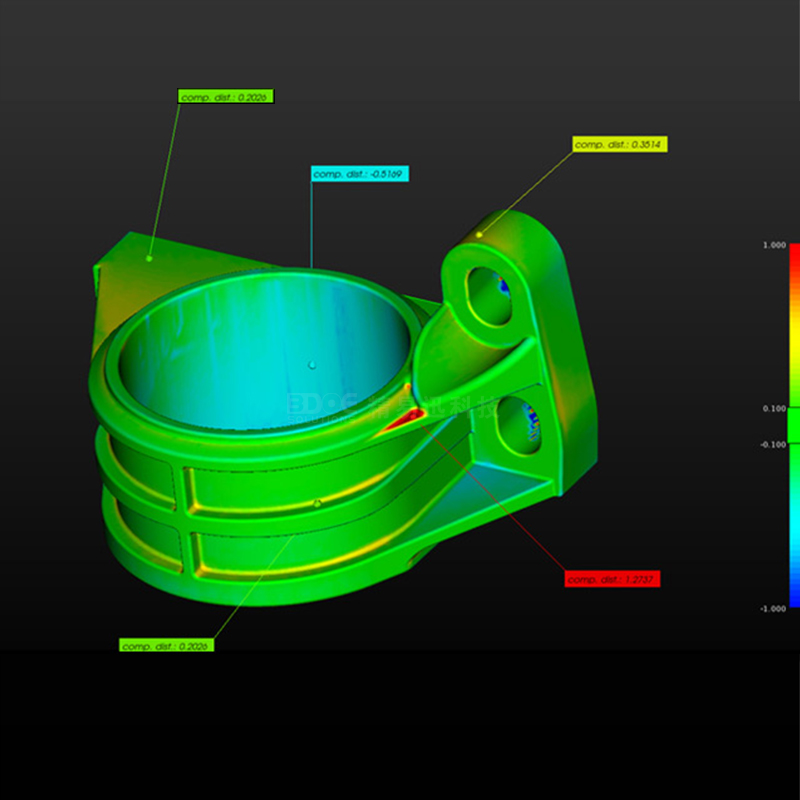Click the center point inside the cyan cylinder

pos(312,365)
